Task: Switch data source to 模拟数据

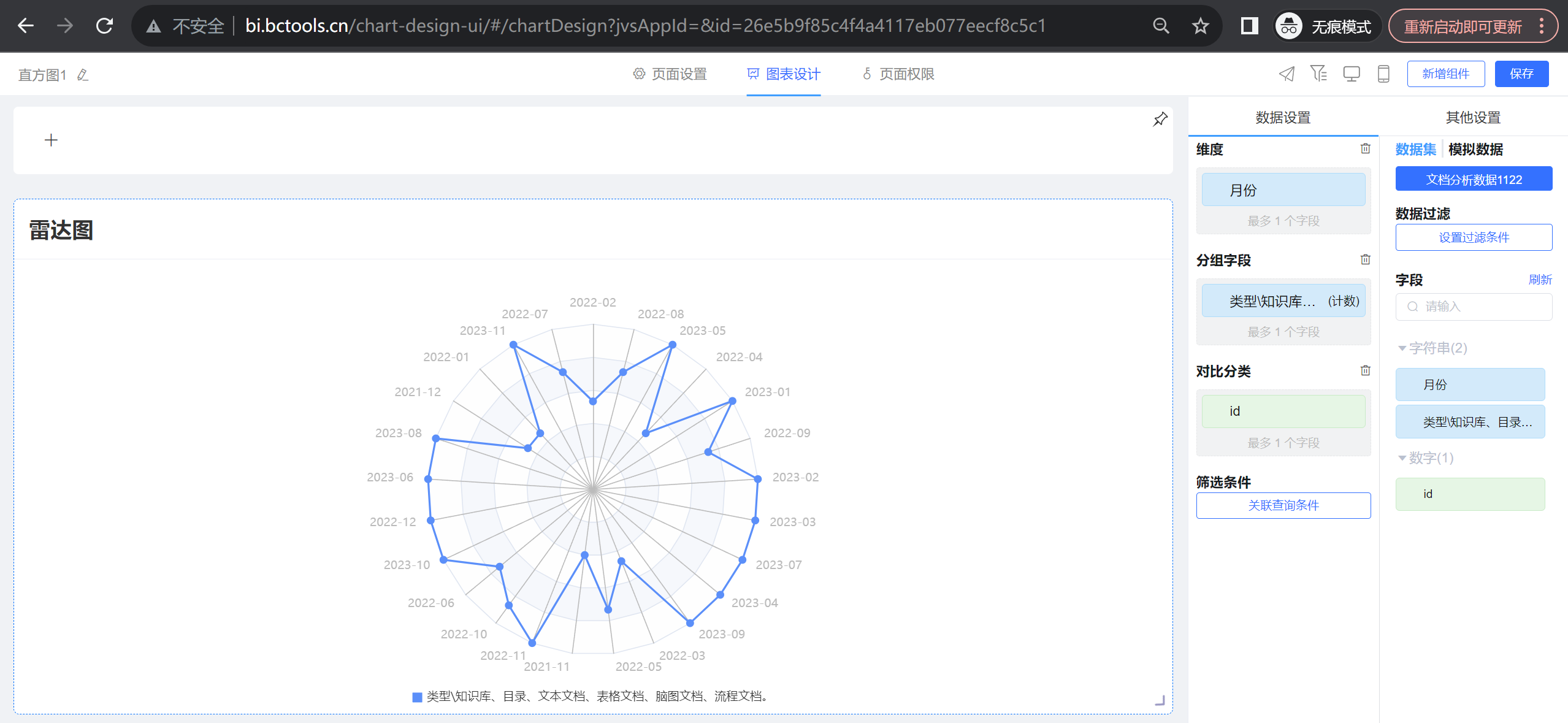Action: coord(1475,150)
